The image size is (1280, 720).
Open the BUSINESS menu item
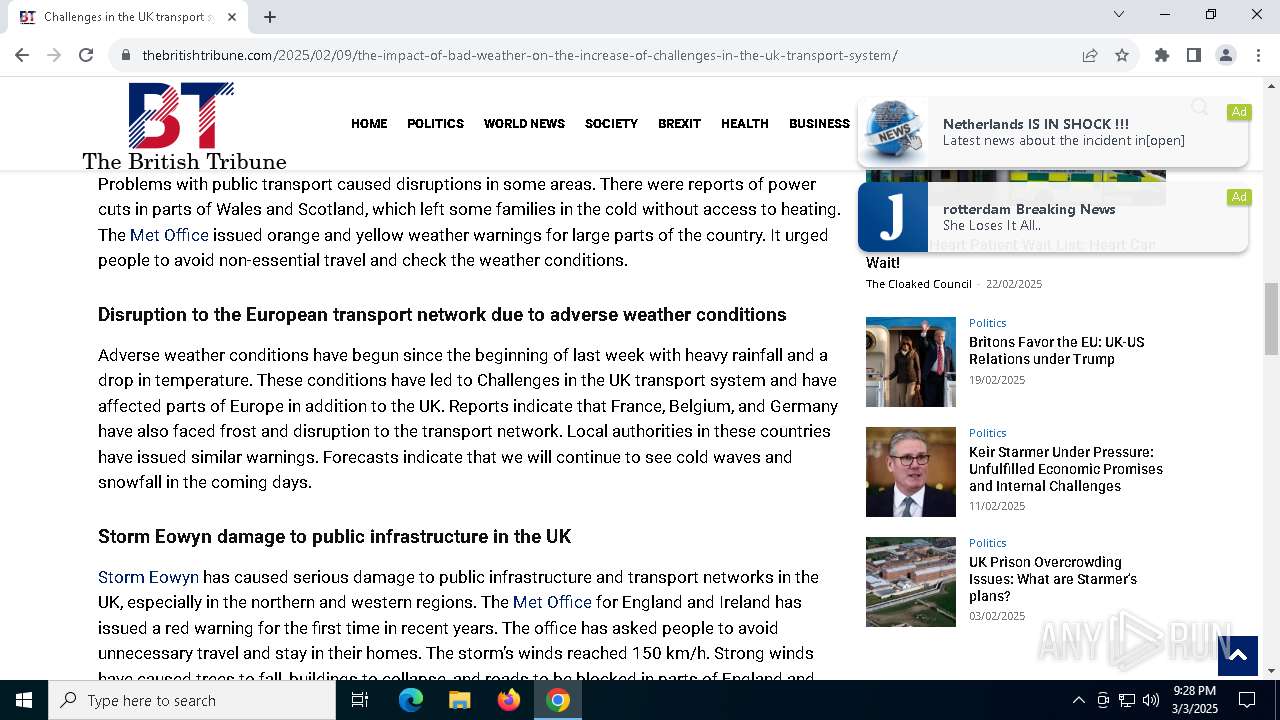click(x=819, y=124)
